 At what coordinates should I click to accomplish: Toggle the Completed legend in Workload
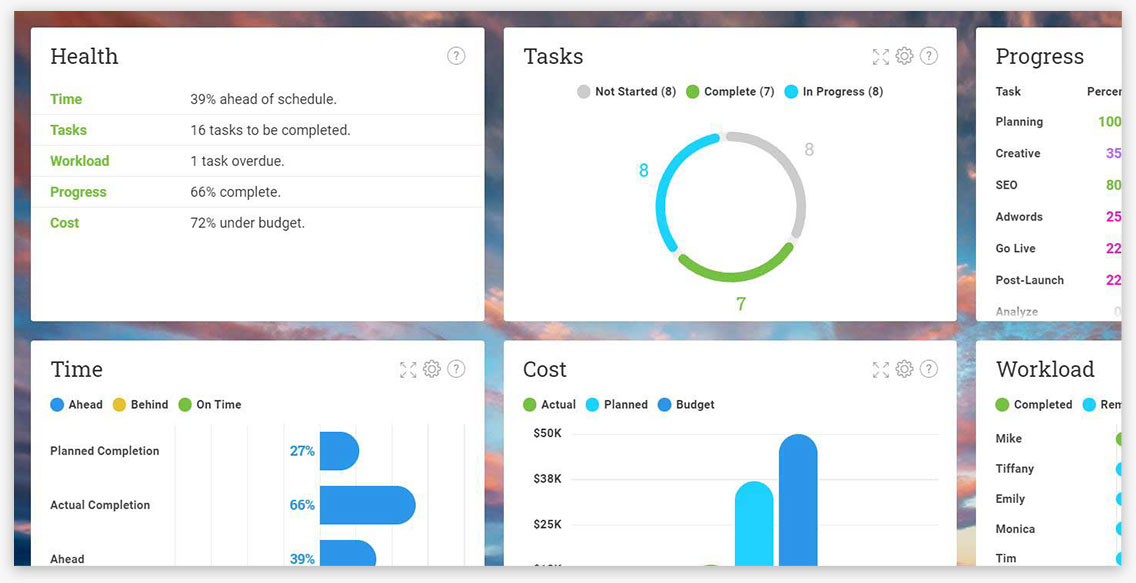(x=1034, y=404)
